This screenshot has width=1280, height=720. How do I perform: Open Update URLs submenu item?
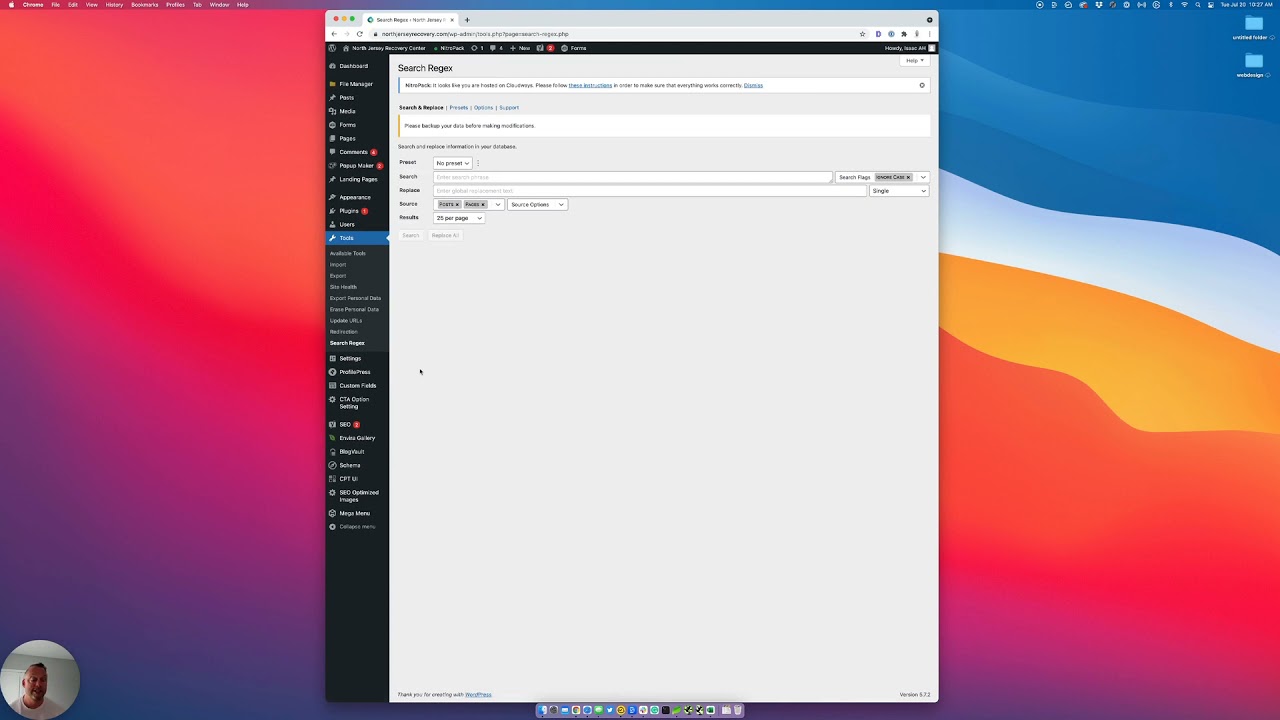tap(346, 321)
